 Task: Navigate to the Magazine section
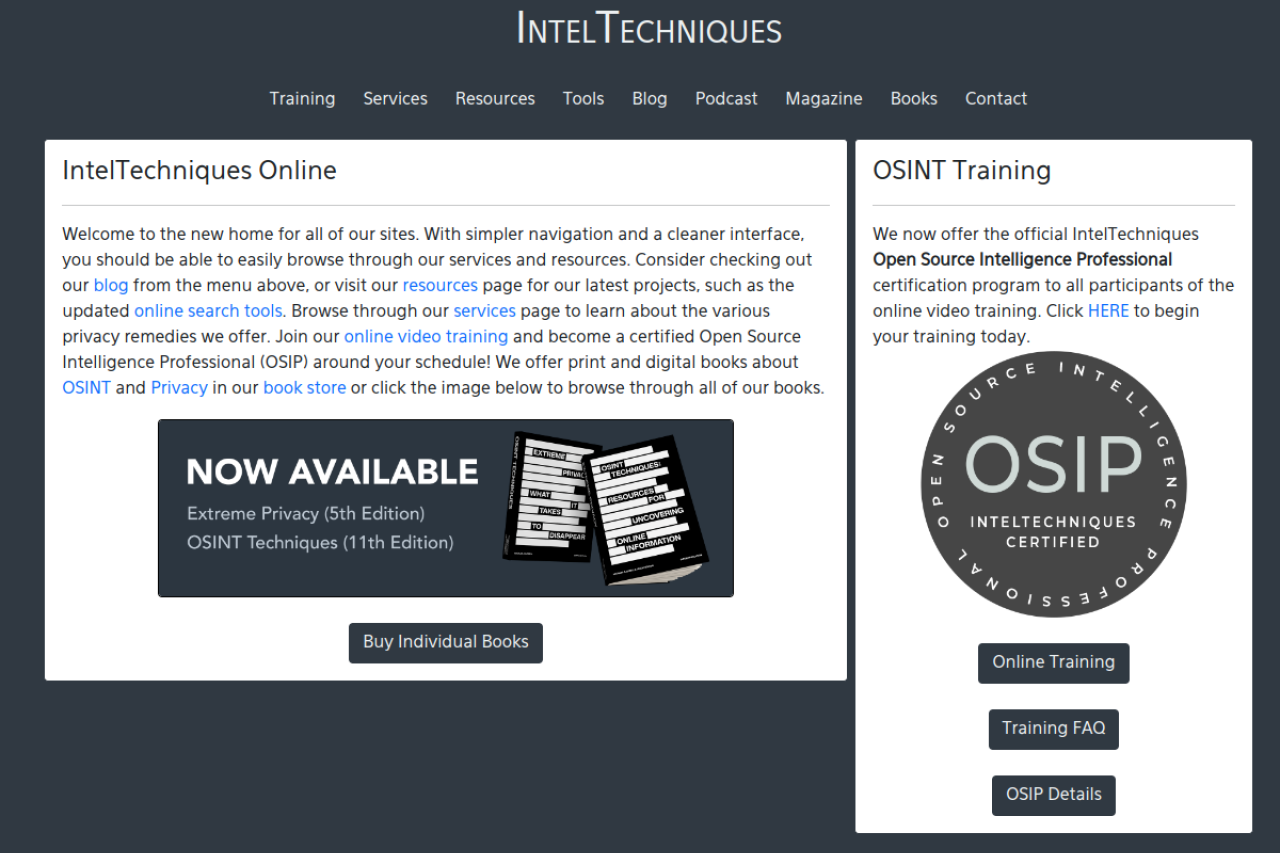824,98
